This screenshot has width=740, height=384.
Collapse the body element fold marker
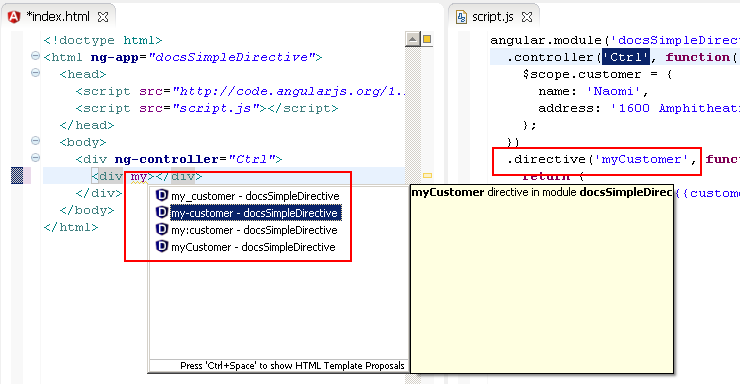pos(35,141)
